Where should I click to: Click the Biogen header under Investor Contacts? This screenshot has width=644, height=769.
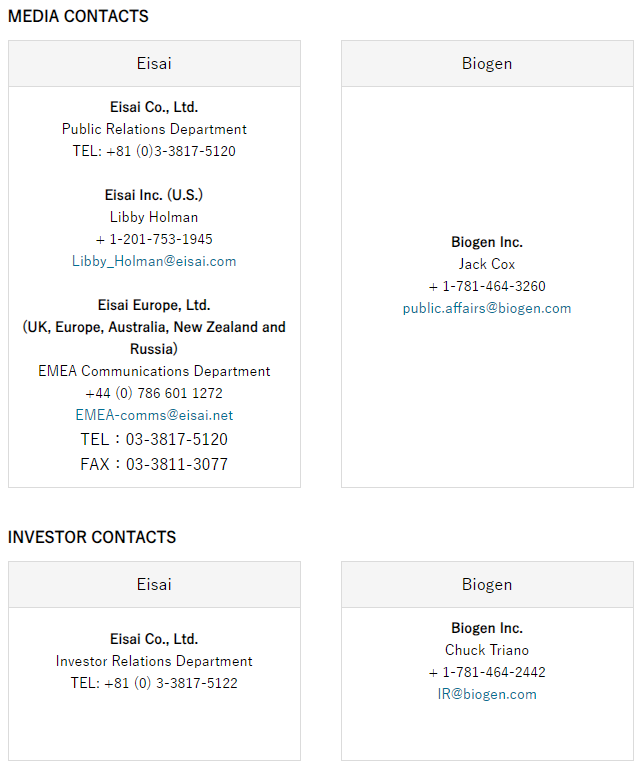(487, 584)
